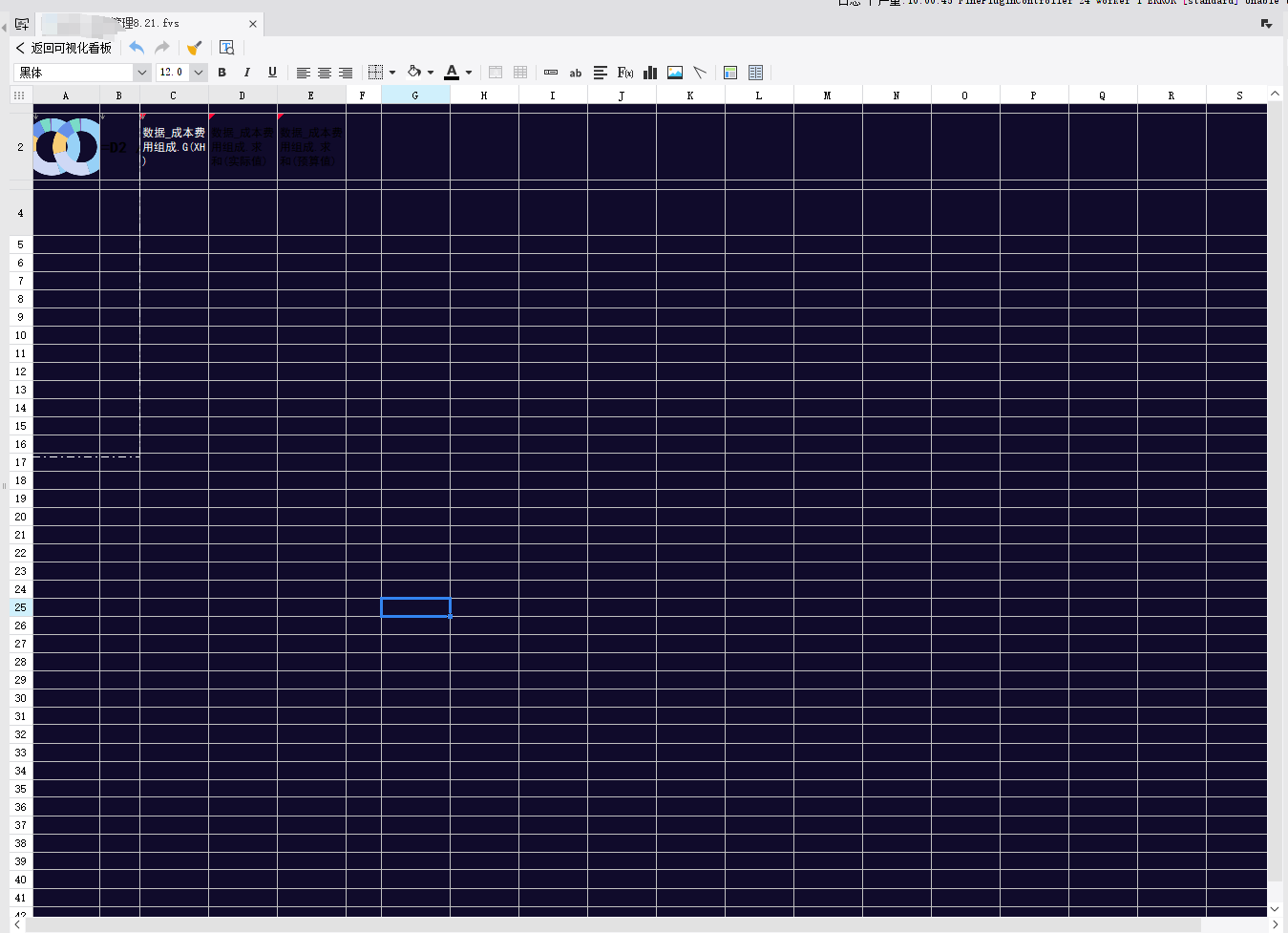
Task: Expand the fill color dropdown arrow
Action: click(x=431, y=73)
